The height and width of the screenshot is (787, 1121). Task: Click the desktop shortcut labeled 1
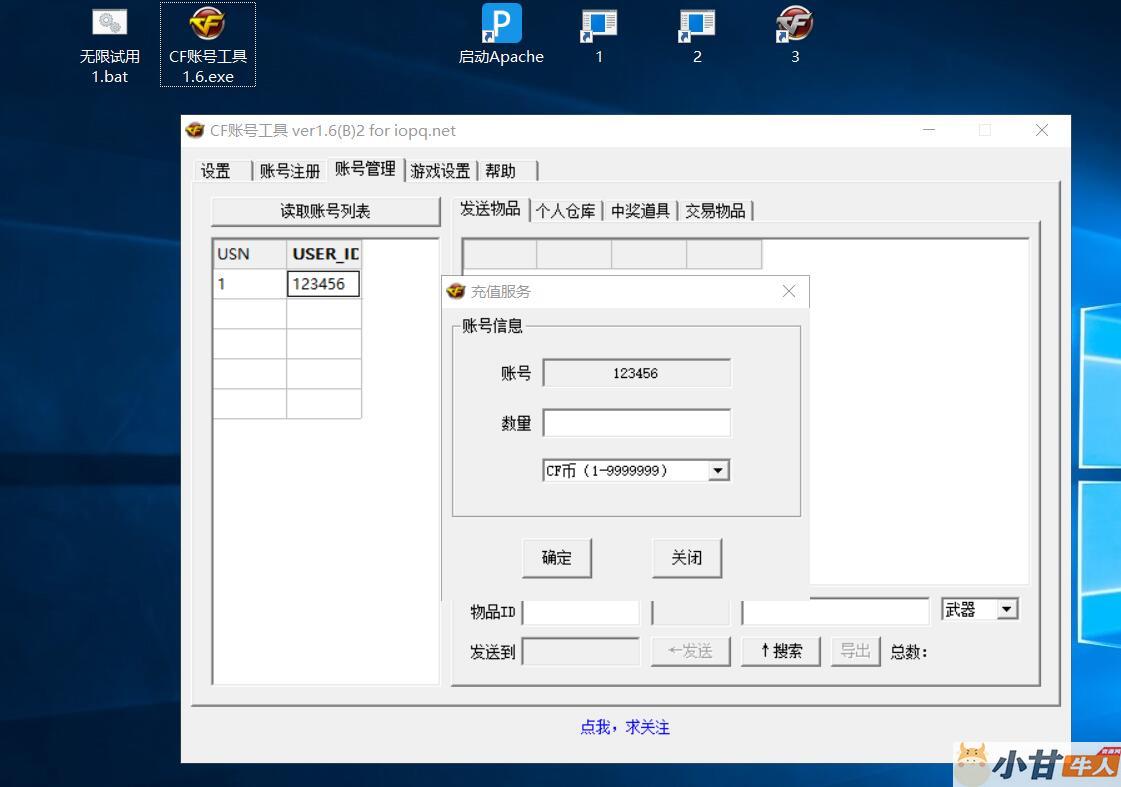click(x=599, y=24)
